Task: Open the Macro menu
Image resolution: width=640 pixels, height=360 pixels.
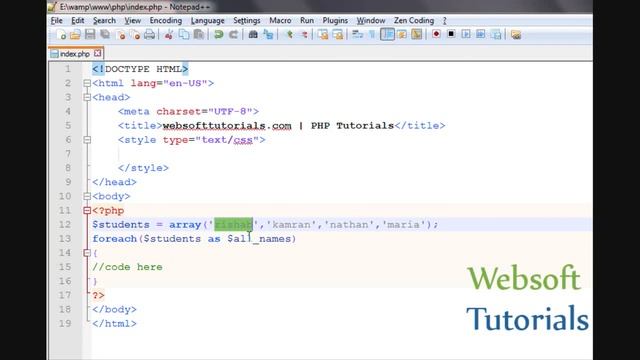Action: [x=280, y=20]
